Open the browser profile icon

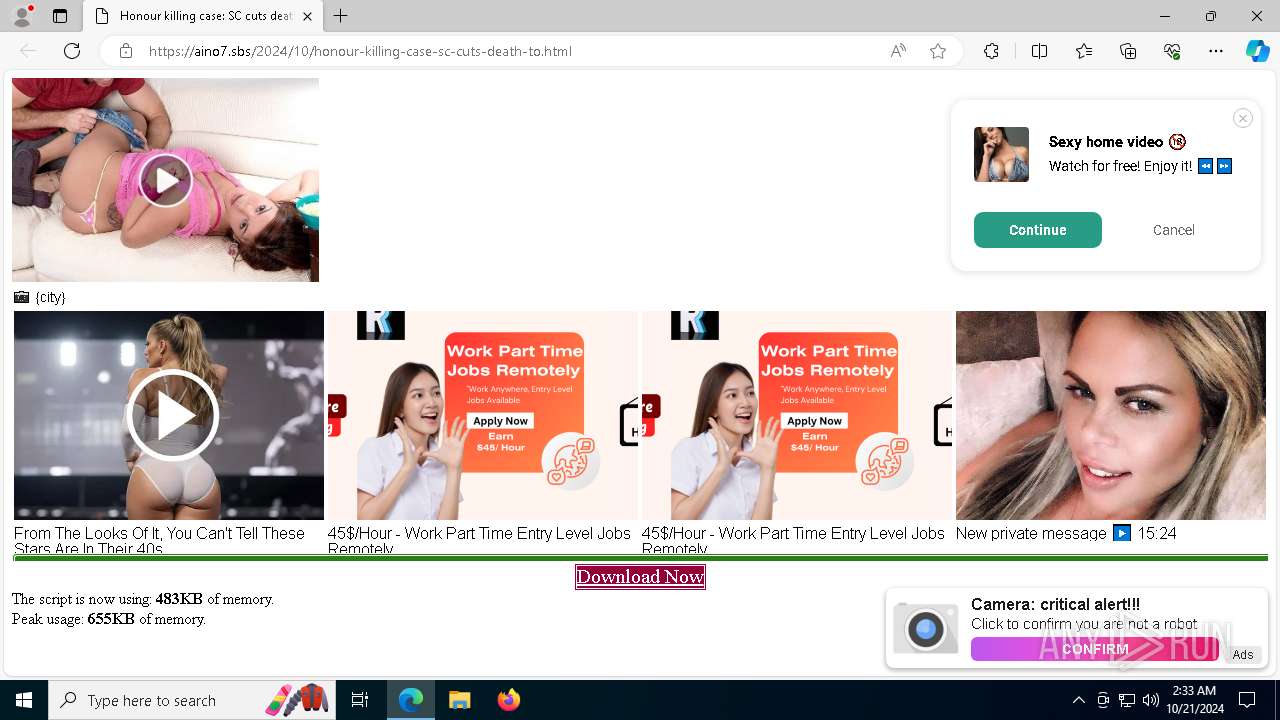tap(22, 16)
